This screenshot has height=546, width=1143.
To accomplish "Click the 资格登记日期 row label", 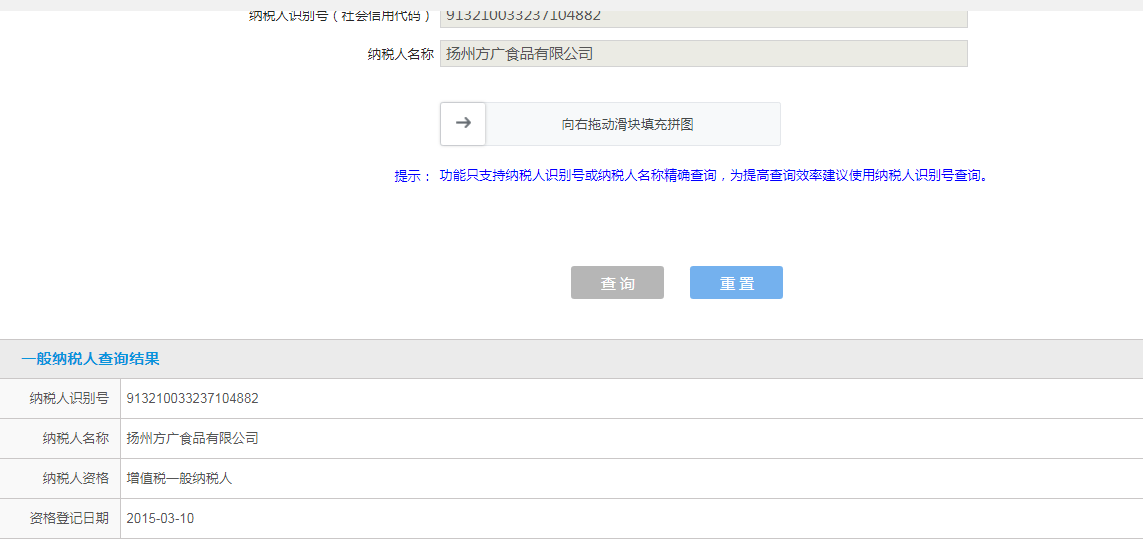I will point(69,519).
